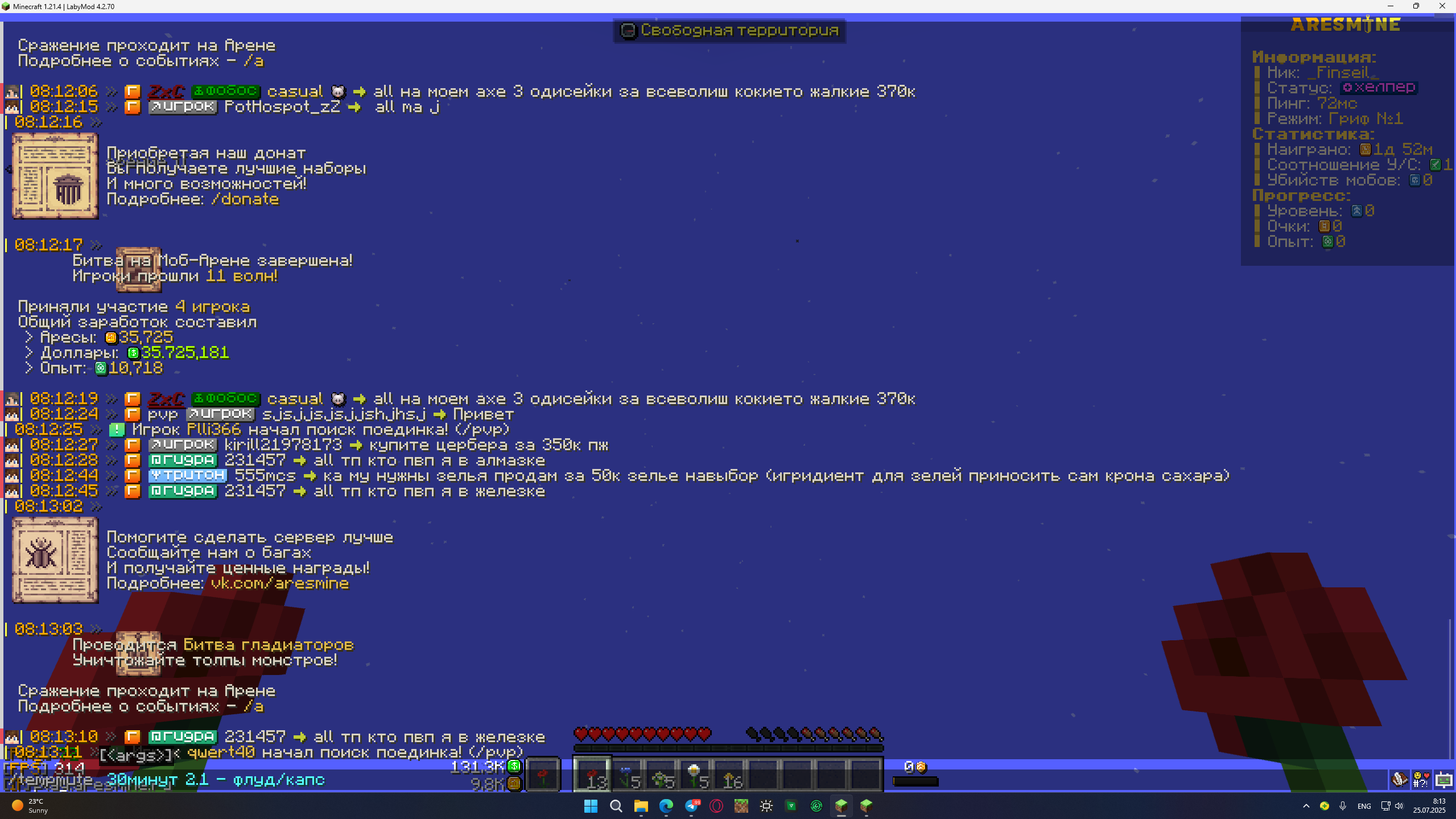The height and width of the screenshot is (819, 1456).
Task: Click the green exclamation icon at 08:12:25
Action: (x=117, y=429)
